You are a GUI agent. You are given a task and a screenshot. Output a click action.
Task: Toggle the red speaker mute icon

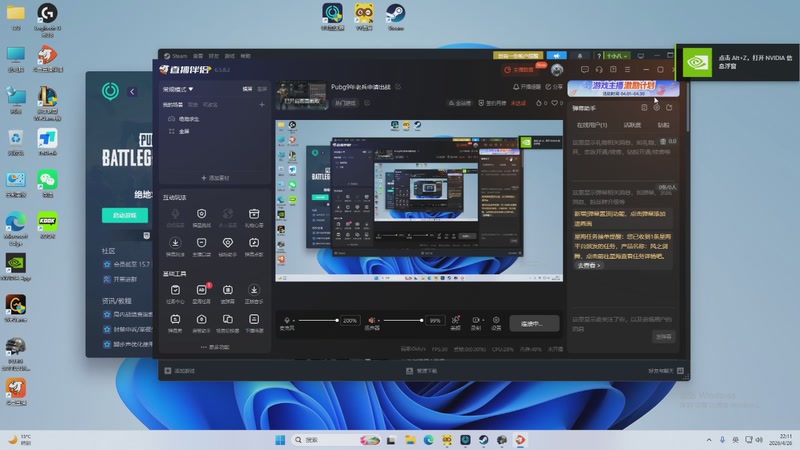pyautogui.click(x=372, y=320)
